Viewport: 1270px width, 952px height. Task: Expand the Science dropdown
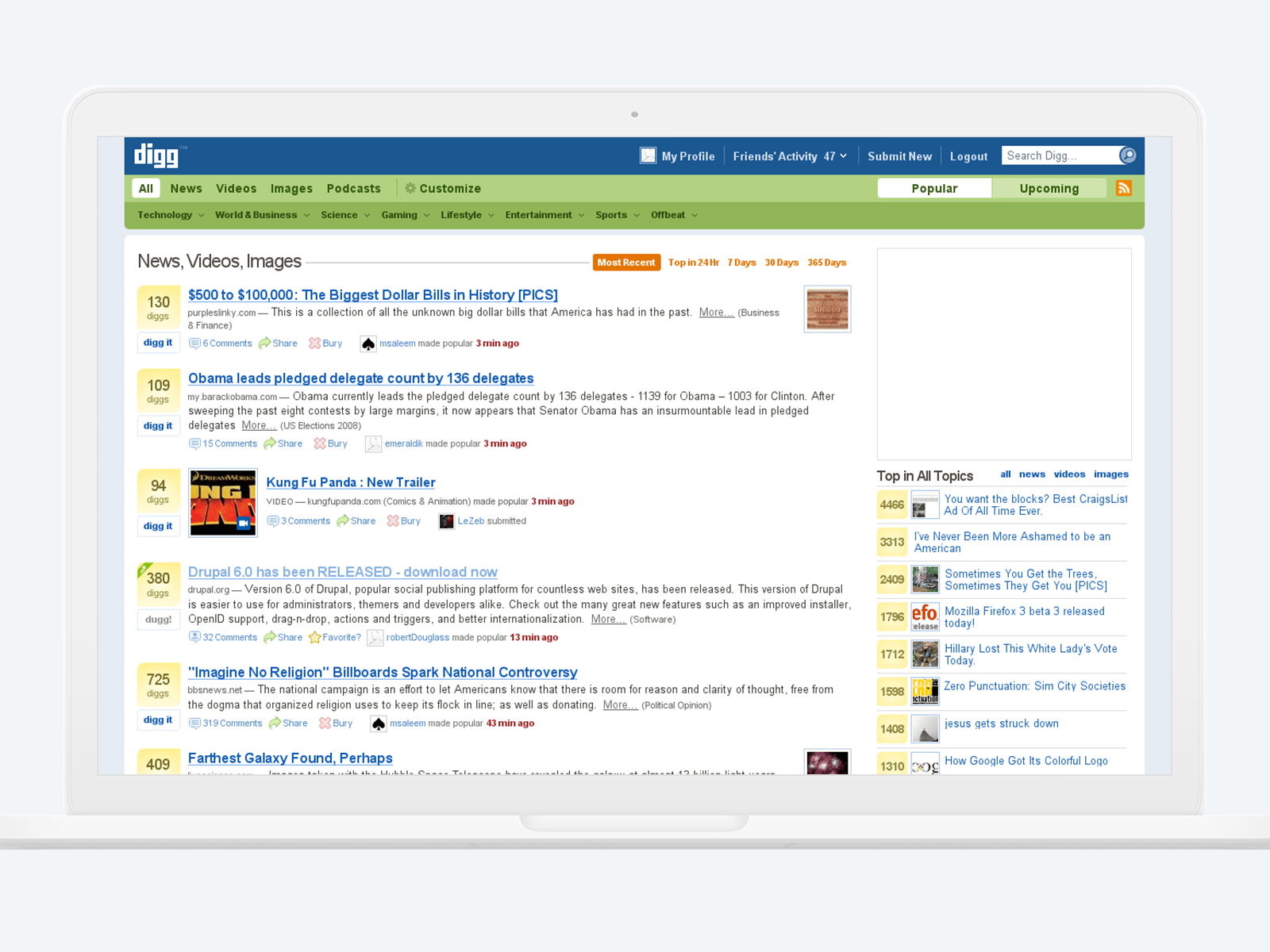point(345,215)
